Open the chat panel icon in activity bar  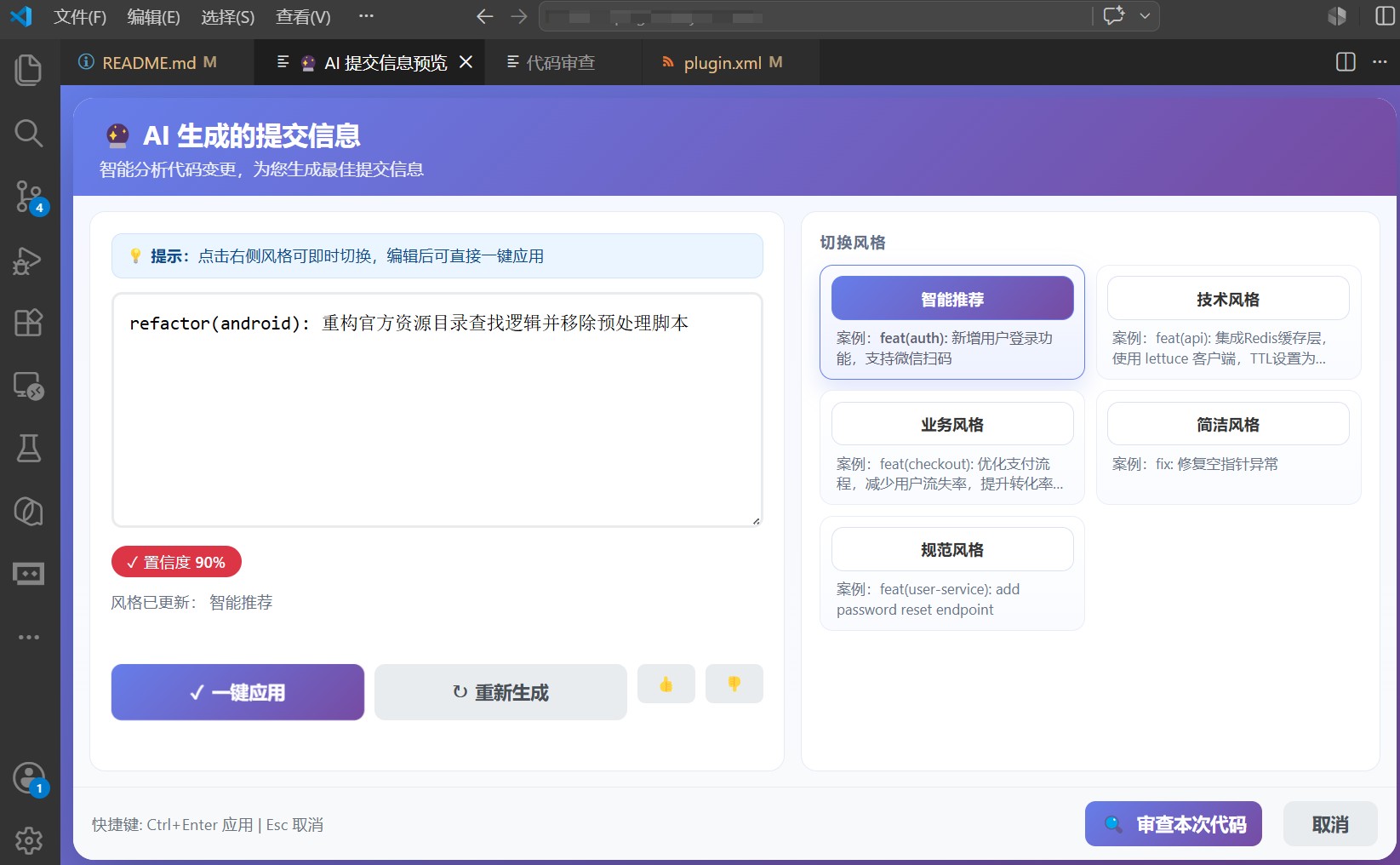(29, 574)
